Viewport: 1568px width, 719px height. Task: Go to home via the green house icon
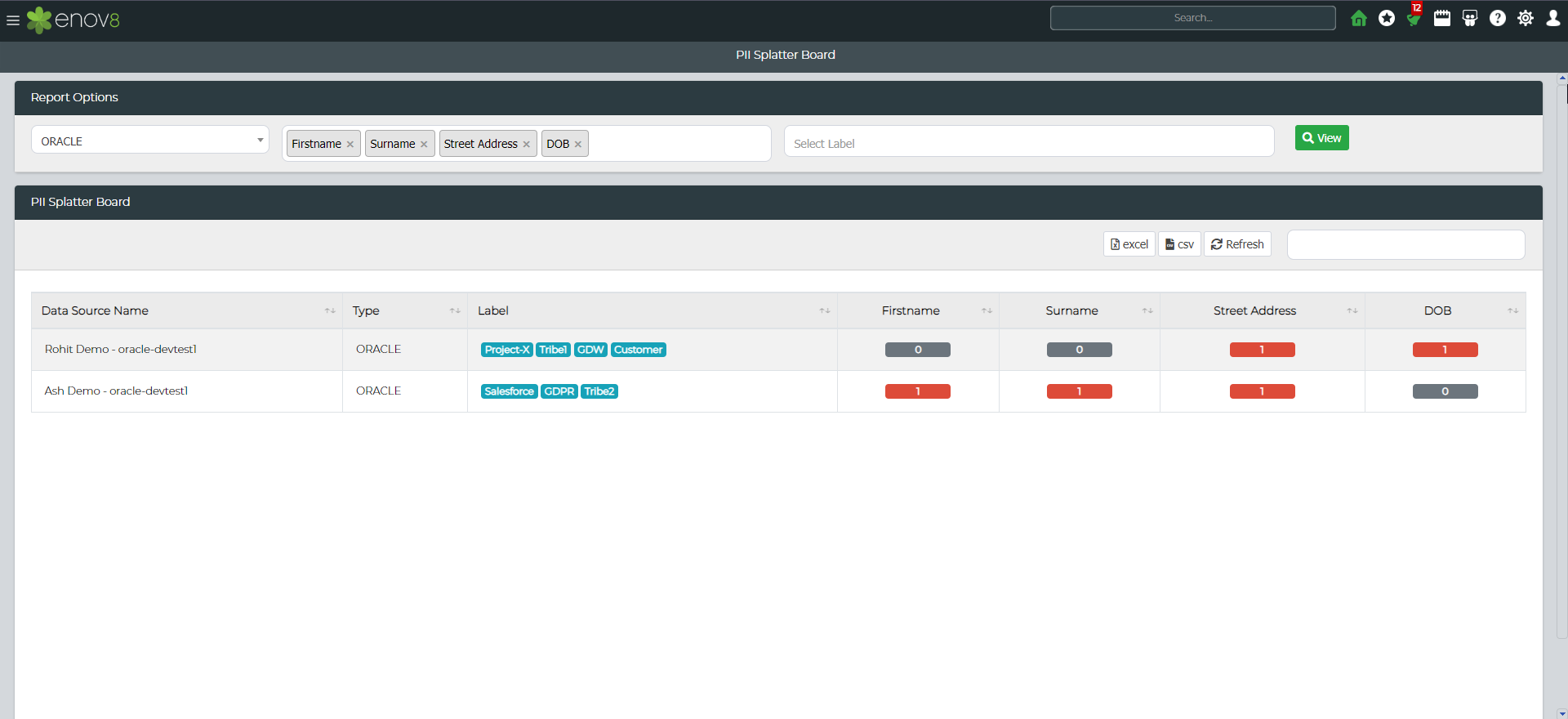(1359, 18)
